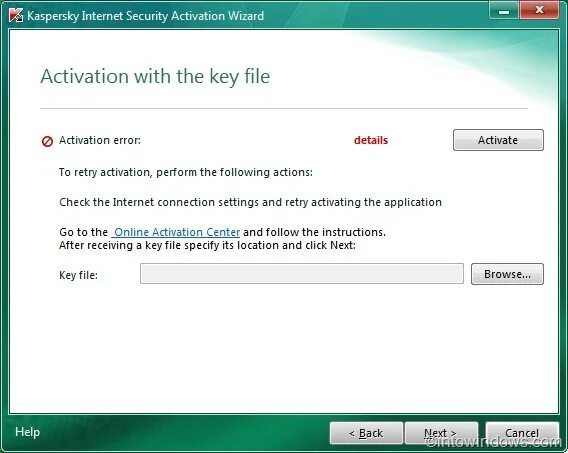Click the red activation error prohibition icon
Viewport: 568px width, 453px height.
coord(47,141)
